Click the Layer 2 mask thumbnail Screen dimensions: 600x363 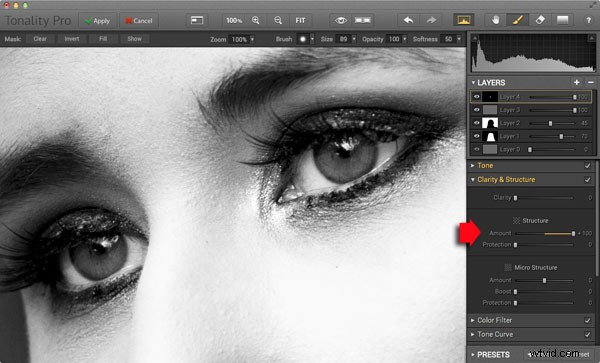click(490, 123)
